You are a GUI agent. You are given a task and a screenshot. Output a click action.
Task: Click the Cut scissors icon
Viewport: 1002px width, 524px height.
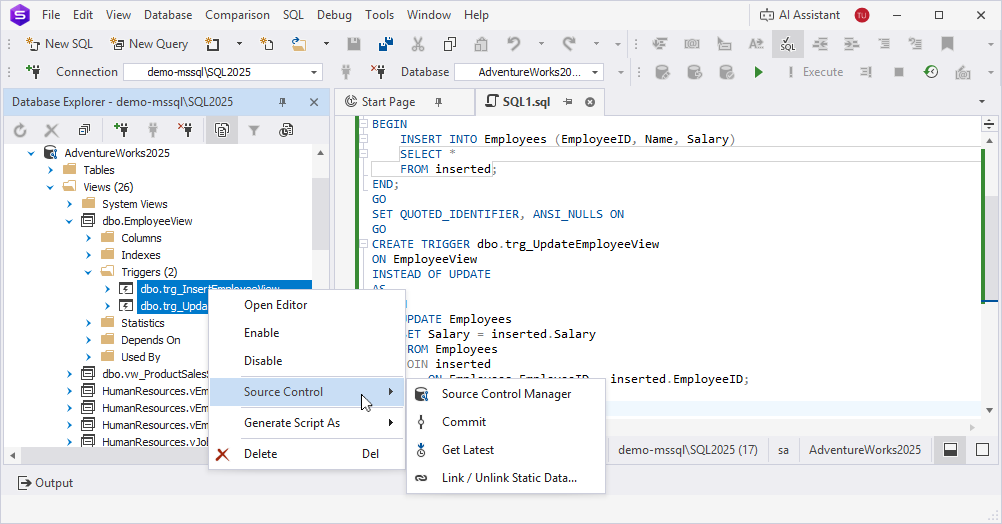point(418,44)
